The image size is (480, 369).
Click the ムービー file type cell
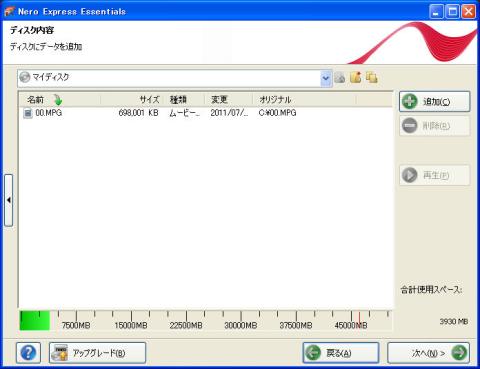[x=184, y=113]
